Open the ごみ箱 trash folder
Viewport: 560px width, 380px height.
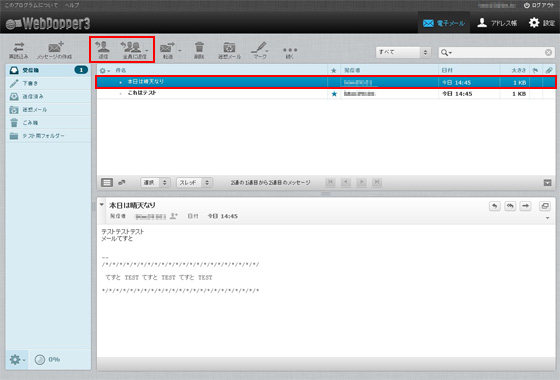tap(48, 122)
